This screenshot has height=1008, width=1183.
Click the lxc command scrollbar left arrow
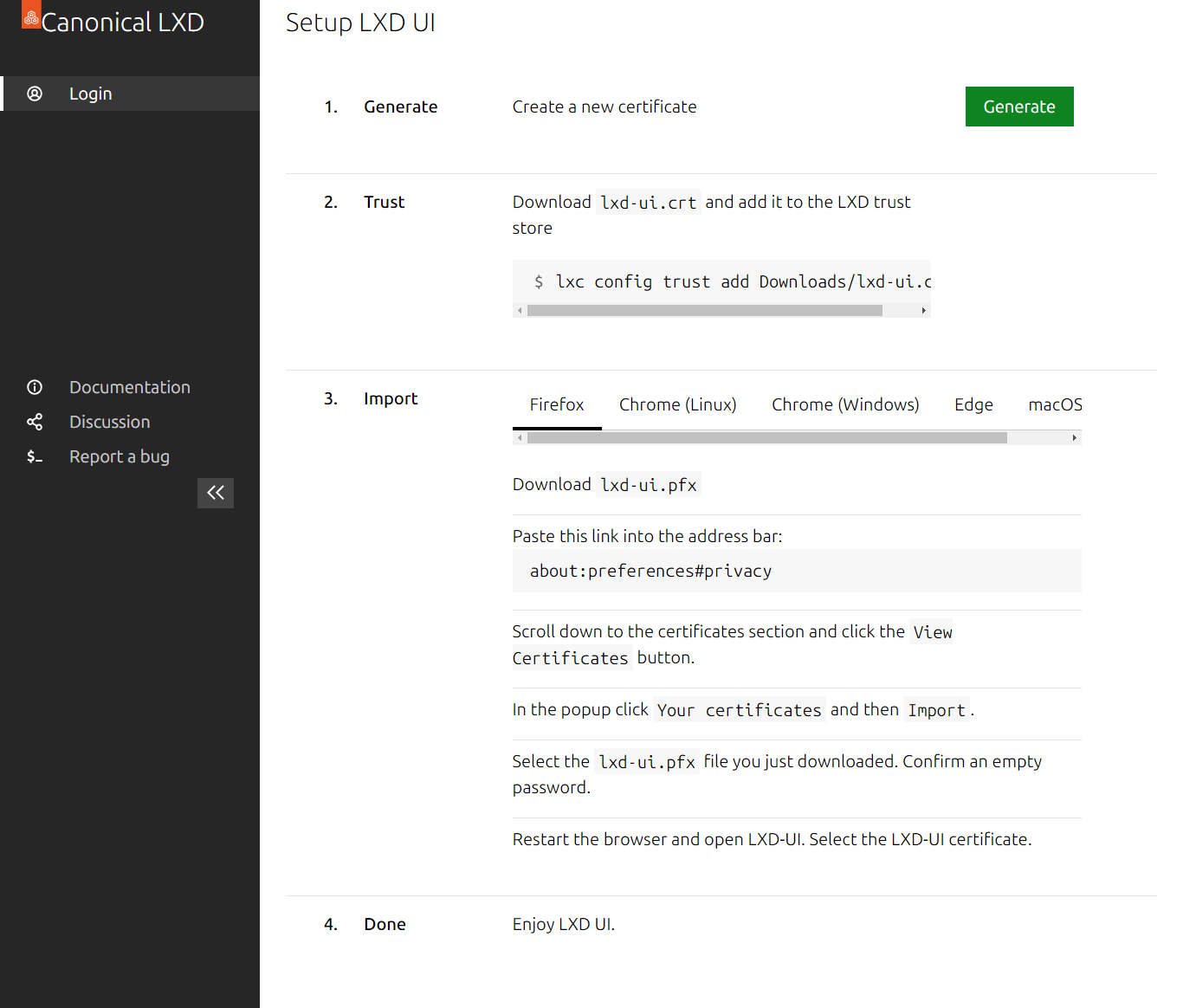coord(520,310)
